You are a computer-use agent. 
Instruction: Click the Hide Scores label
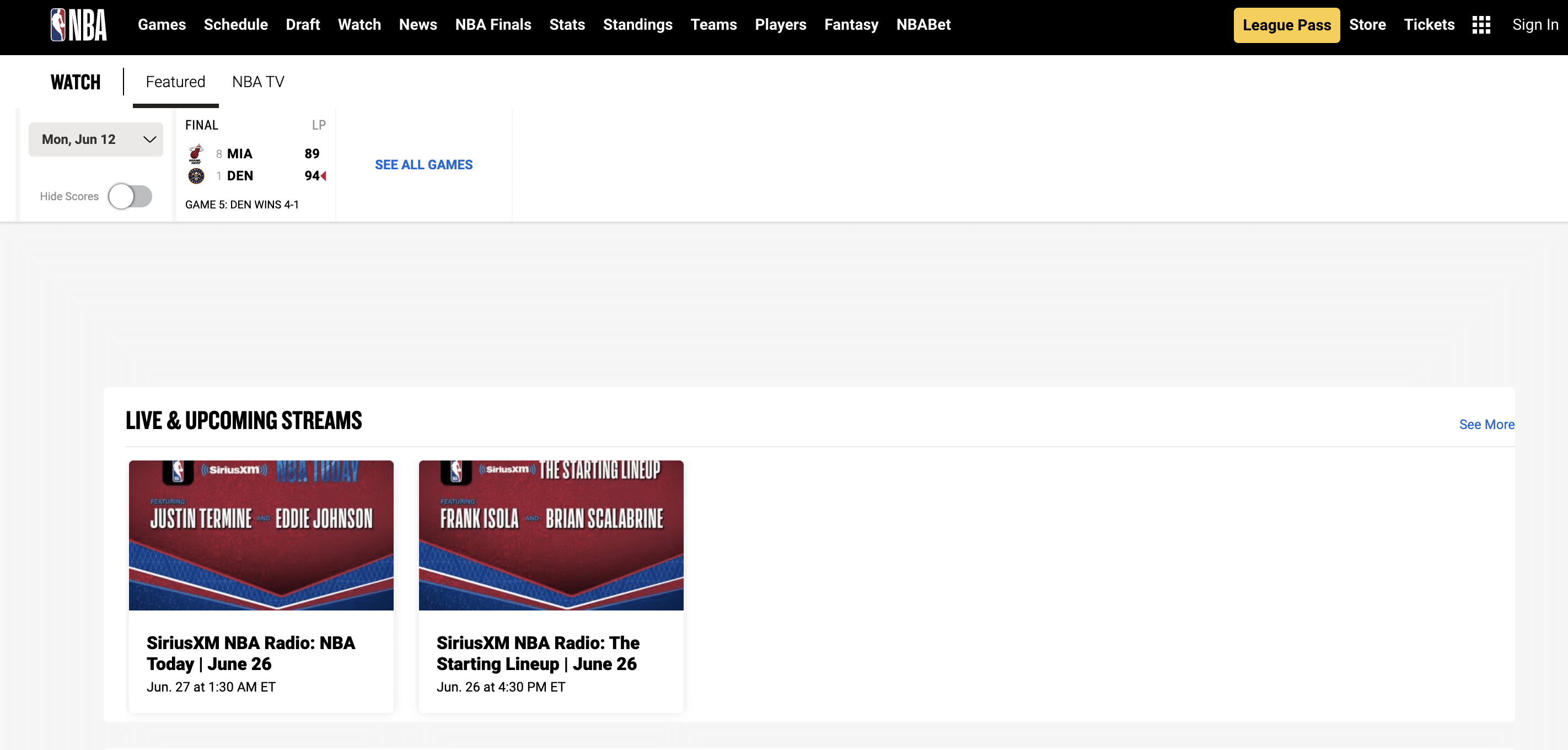pyautogui.click(x=69, y=197)
